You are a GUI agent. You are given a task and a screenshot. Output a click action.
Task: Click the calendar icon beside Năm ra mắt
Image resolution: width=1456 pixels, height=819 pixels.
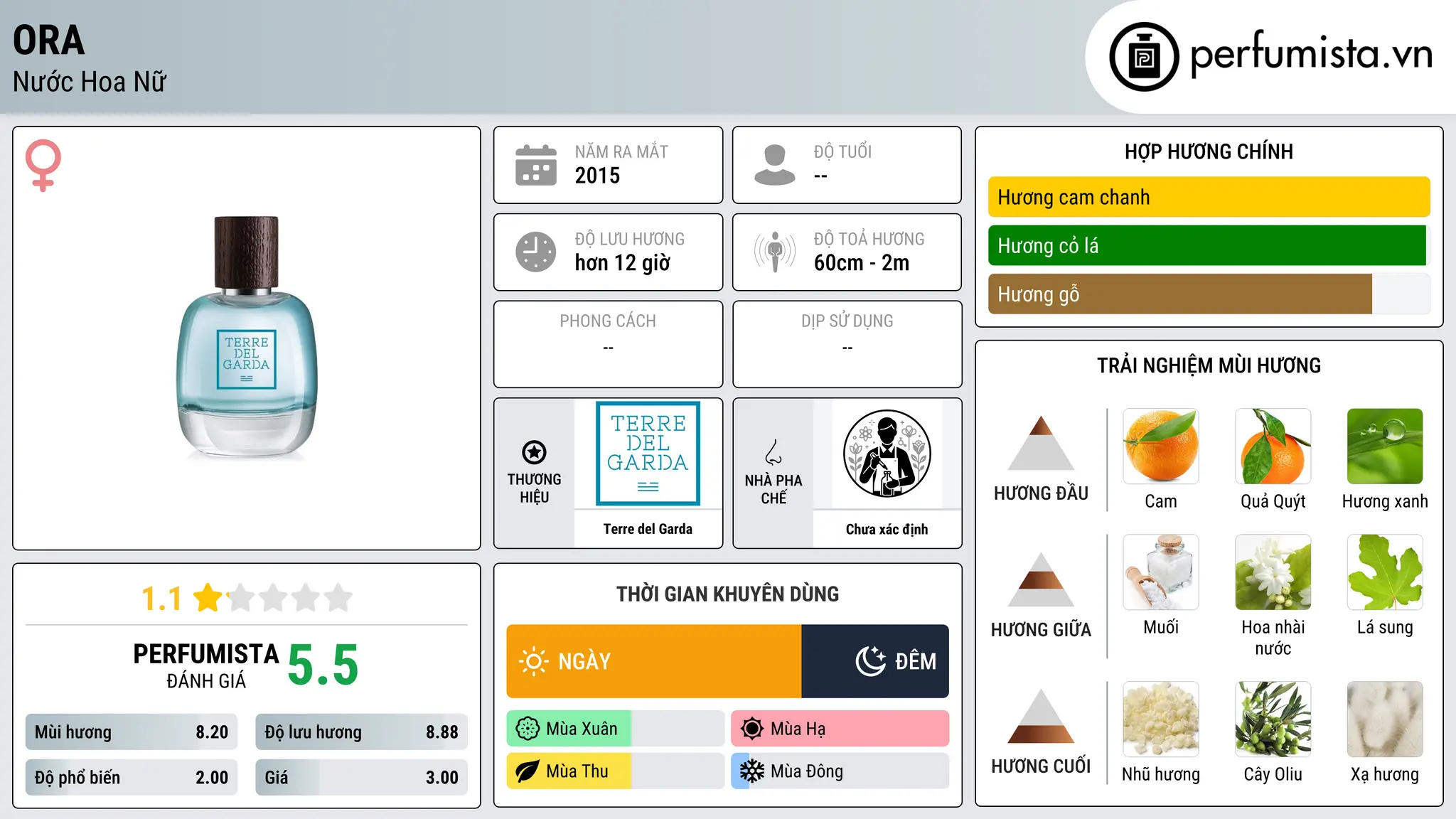(x=536, y=165)
